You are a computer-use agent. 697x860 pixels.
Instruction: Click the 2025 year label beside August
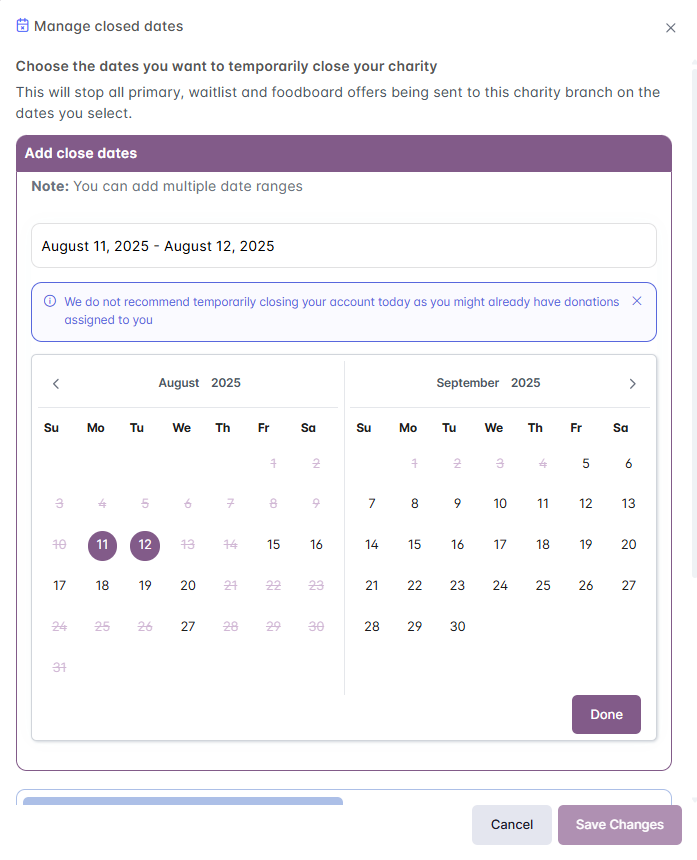[226, 383]
